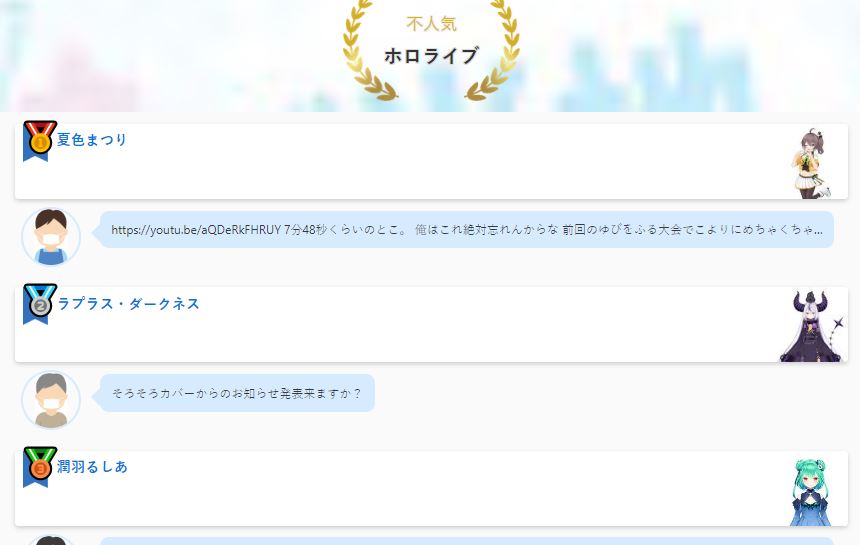
Task: Click the 不人気 label in the laurel wreath
Action: coord(431,24)
